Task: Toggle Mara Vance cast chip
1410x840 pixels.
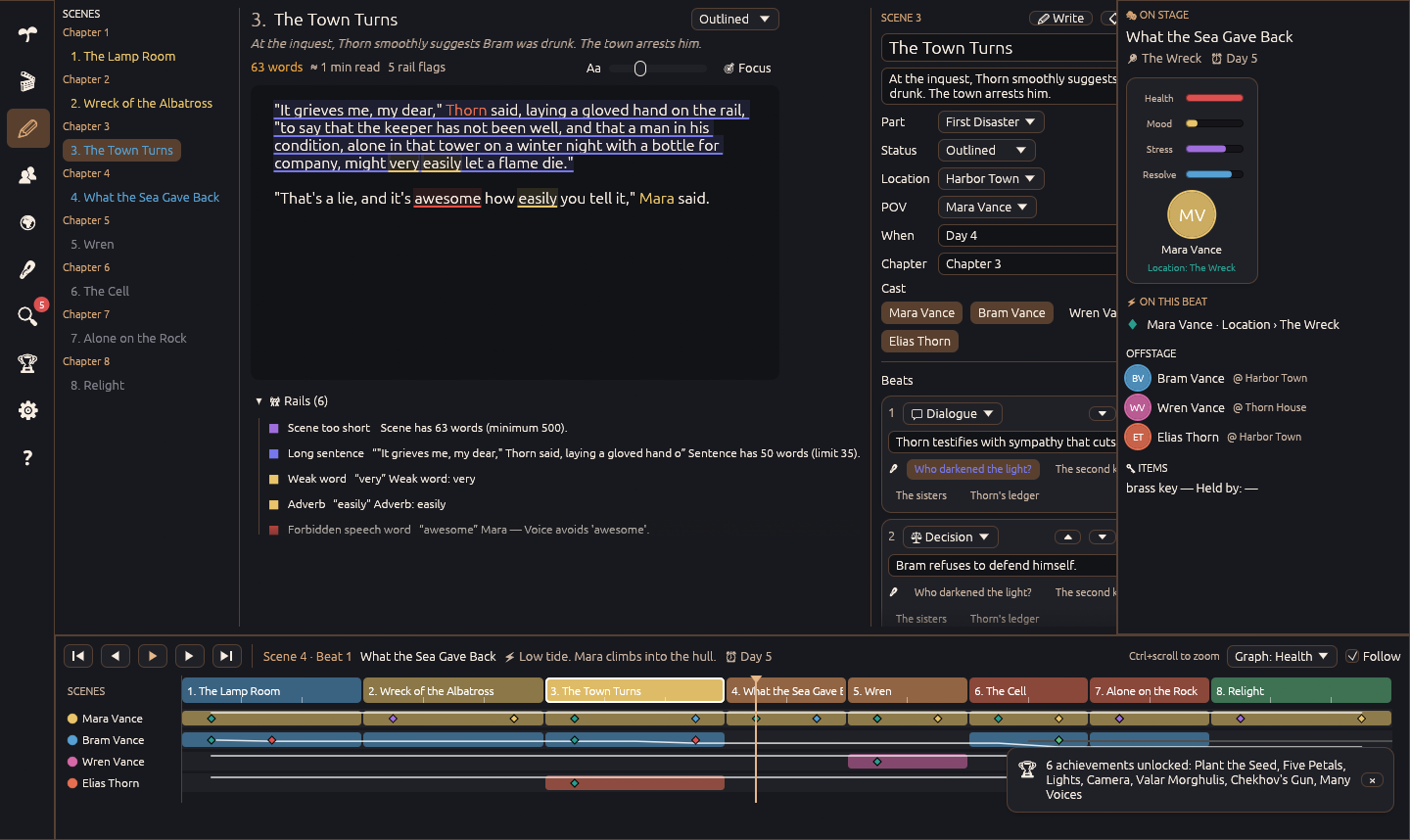Action: tap(921, 312)
